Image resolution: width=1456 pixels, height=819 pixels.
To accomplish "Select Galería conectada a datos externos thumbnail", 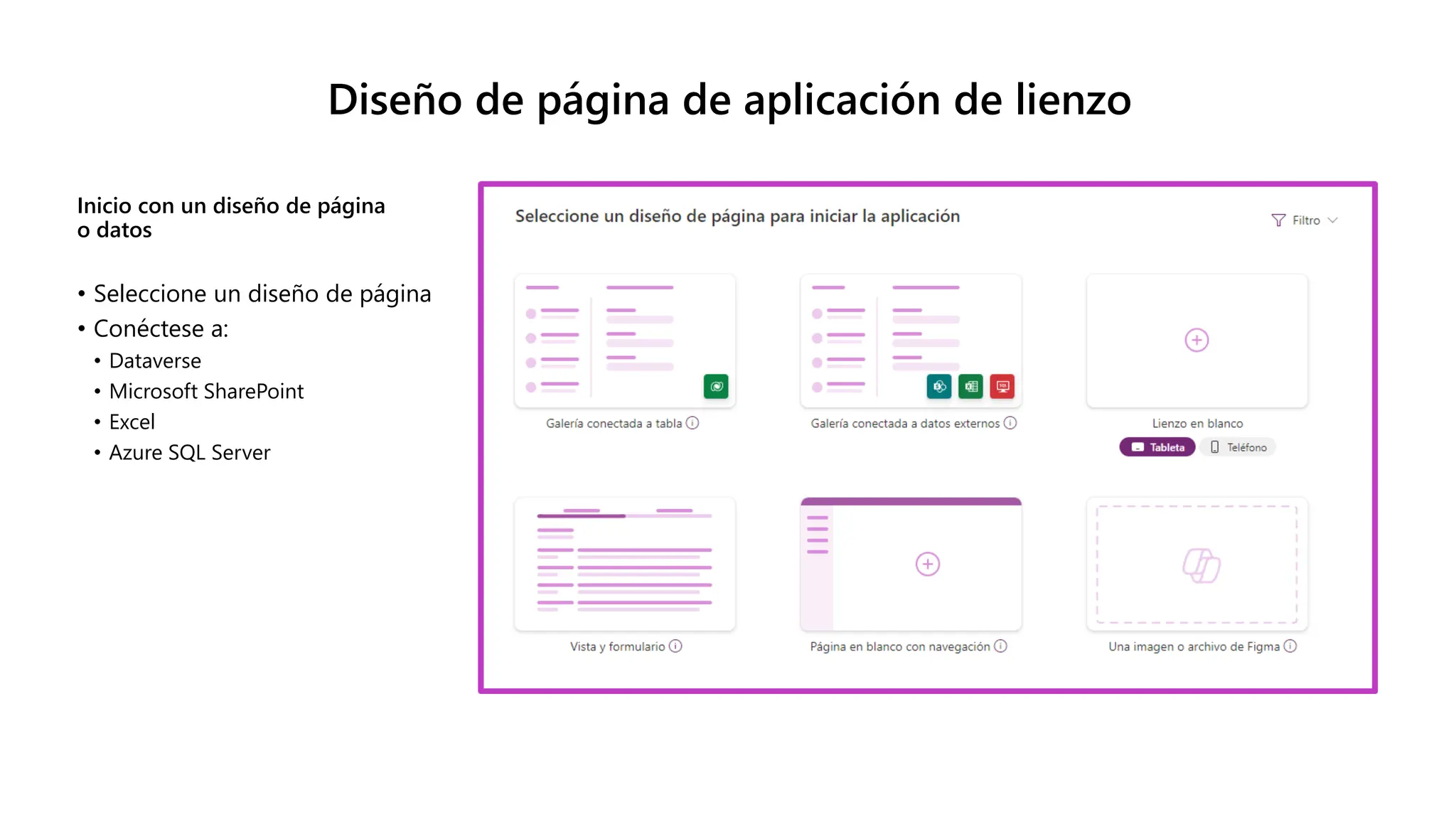I will [911, 341].
